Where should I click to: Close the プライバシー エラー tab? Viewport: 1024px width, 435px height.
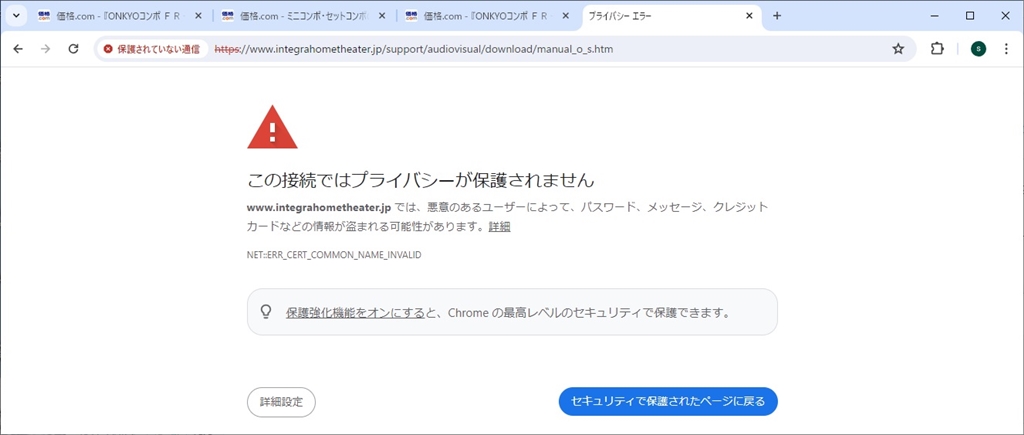tap(749, 16)
